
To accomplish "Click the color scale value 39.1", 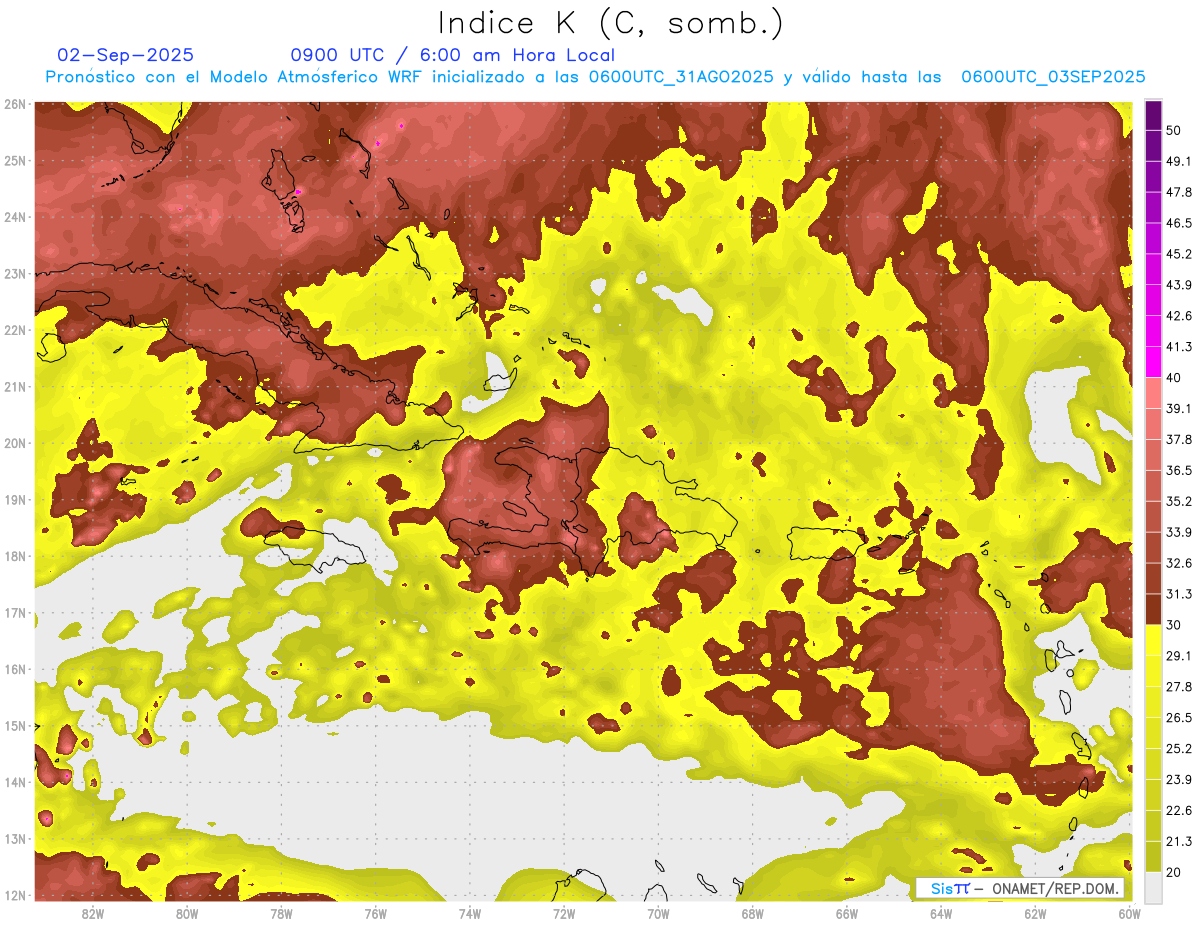I will 1178,408.
